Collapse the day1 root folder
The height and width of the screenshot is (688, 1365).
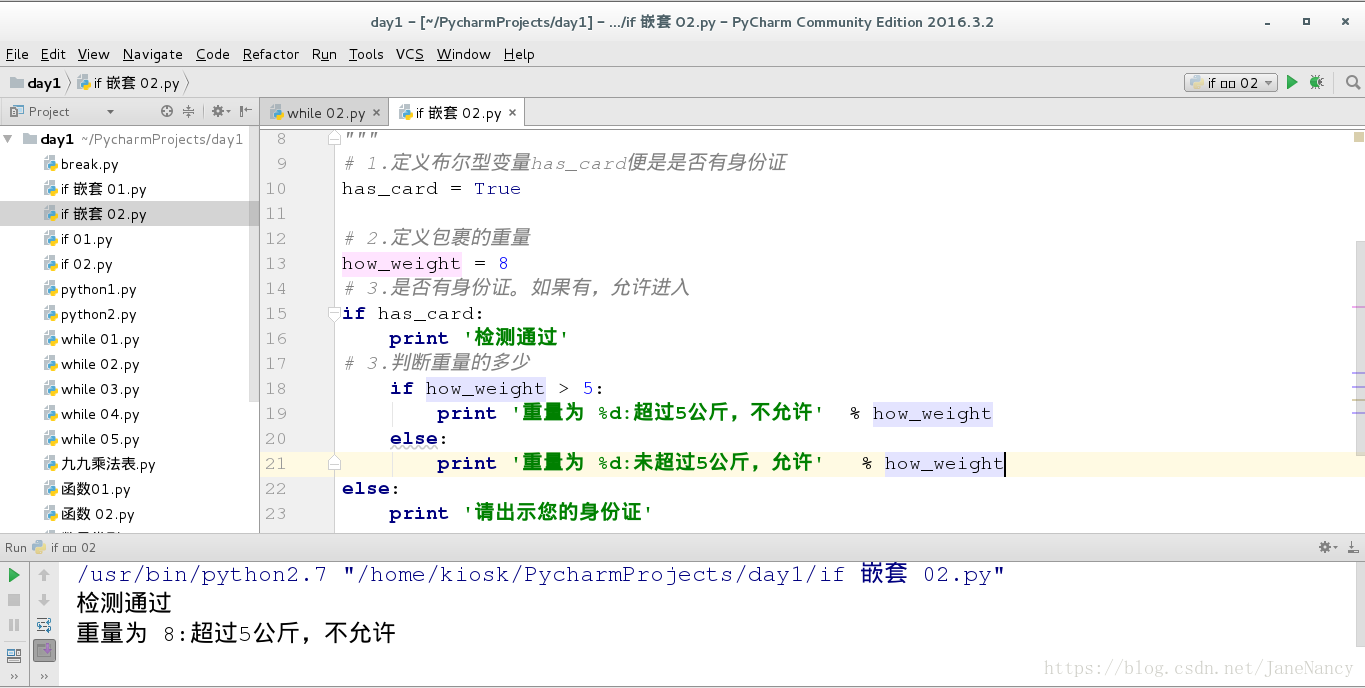pos(8,139)
